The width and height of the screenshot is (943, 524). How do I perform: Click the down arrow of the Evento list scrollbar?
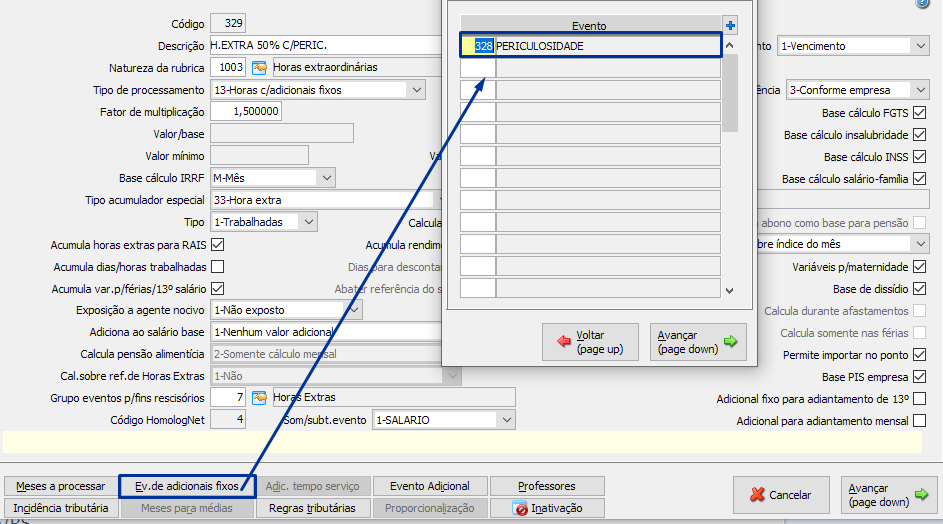(x=730, y=291)
